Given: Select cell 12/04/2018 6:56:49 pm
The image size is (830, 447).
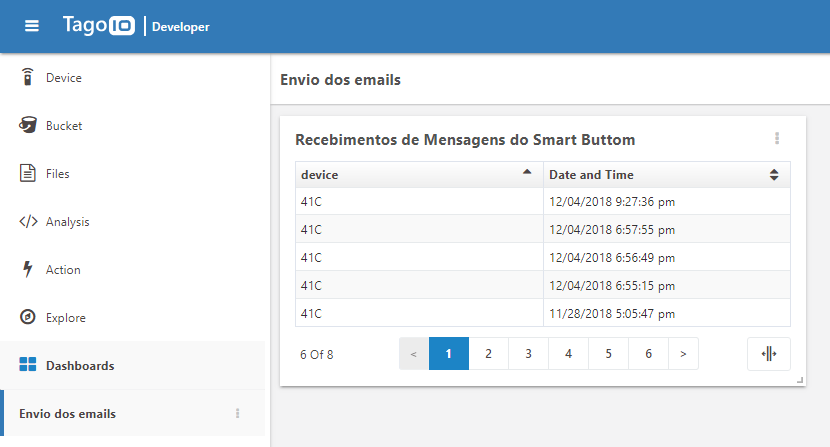Looking at the screenshot, I should (x=666, y=257).
